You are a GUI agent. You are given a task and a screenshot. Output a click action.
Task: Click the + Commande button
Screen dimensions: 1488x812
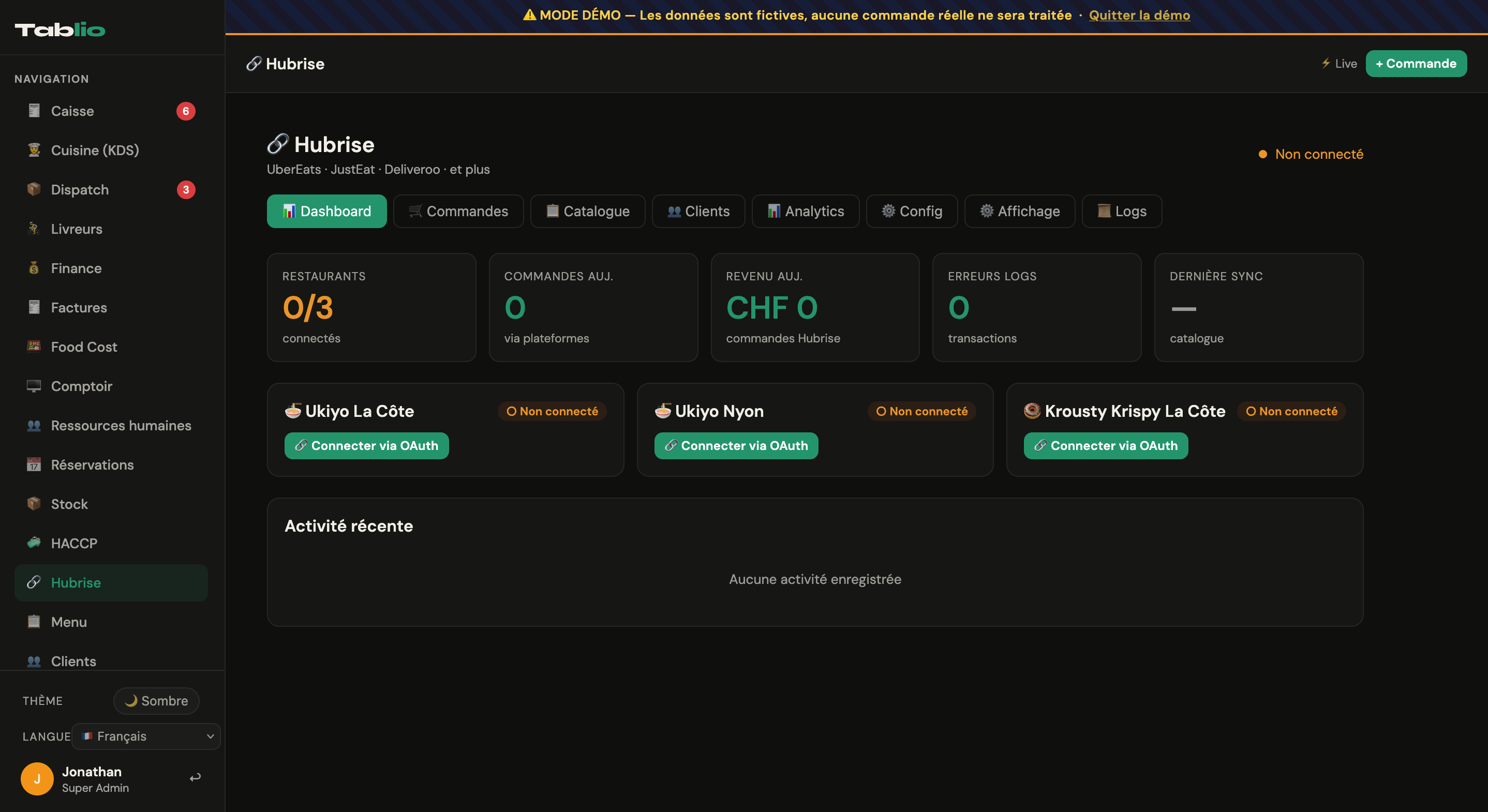pyautogui.click(x=1417, y=64)
